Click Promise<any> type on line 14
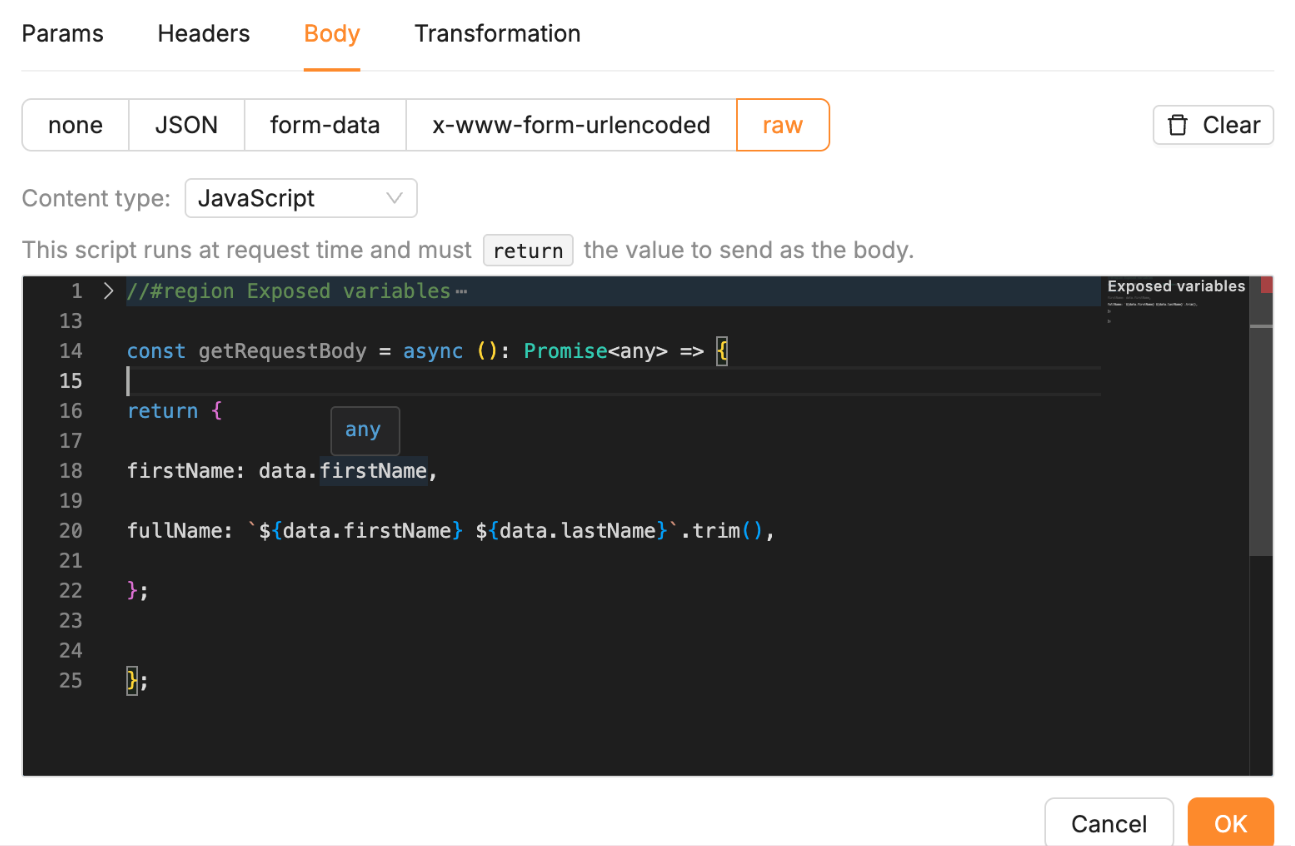1295x846 pixels. [x=596, y=351]
